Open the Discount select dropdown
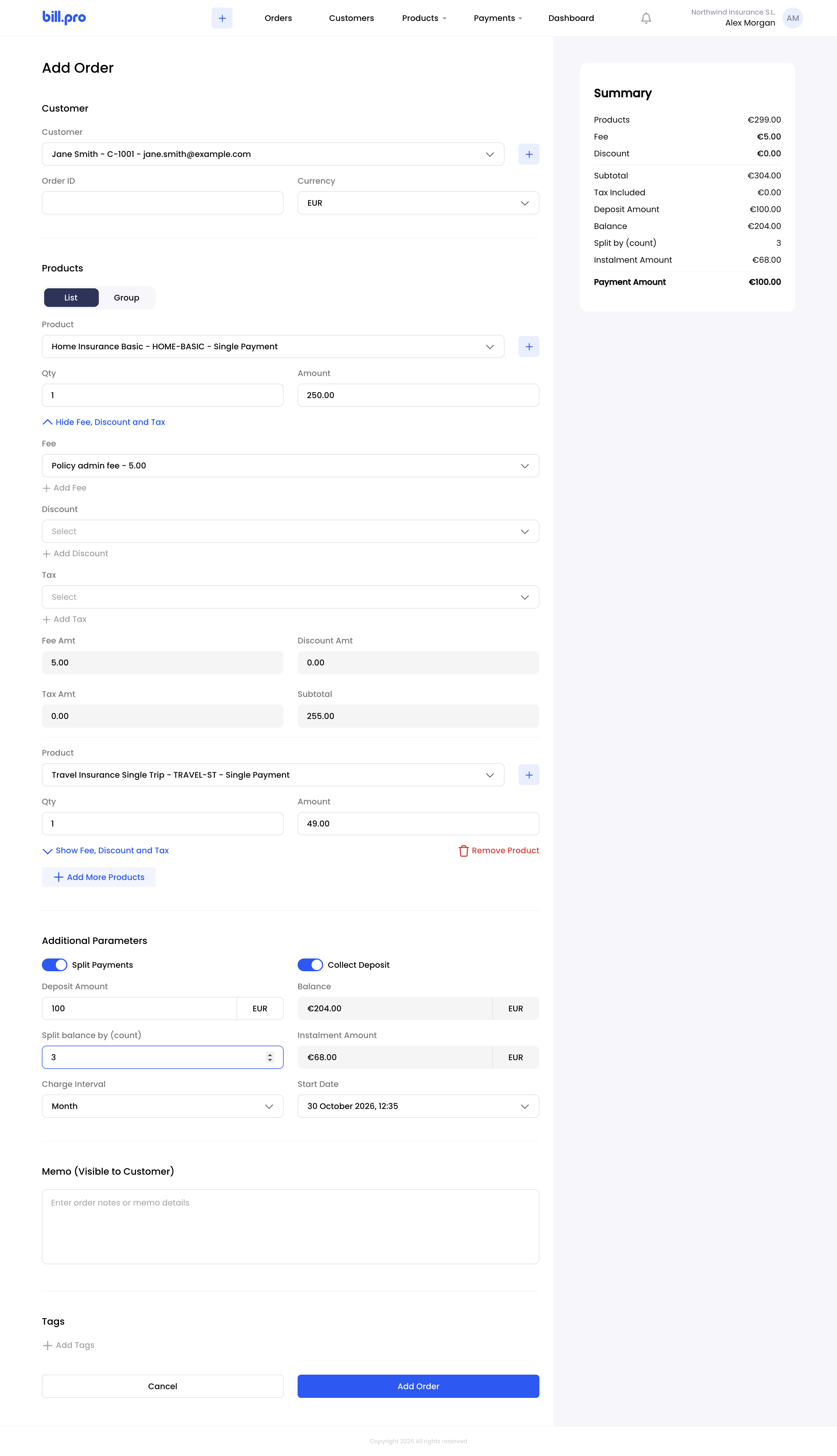The height and width of the screenshot is (1456, 837). (x=290, y=531)
